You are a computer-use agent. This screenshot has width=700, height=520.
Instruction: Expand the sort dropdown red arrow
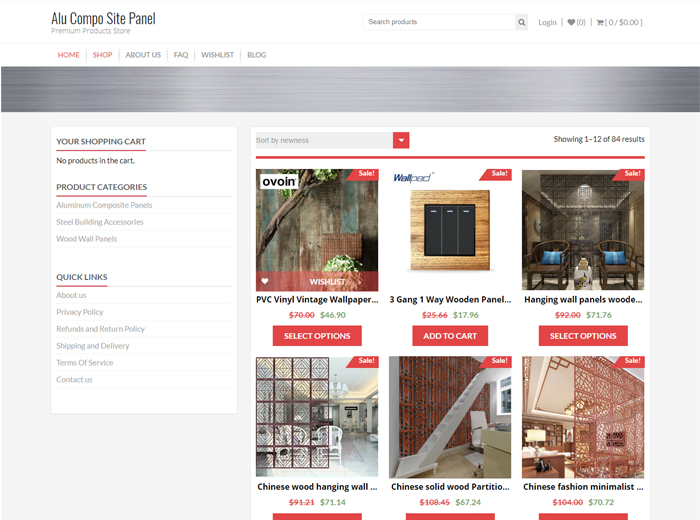tap(401, 141)
